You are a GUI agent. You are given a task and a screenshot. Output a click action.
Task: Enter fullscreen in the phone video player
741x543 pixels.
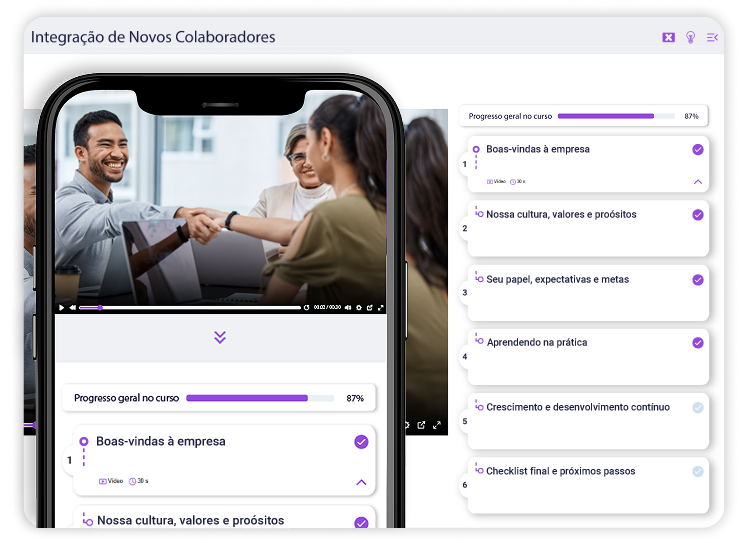pyautogui.click(x=380, y=308)
